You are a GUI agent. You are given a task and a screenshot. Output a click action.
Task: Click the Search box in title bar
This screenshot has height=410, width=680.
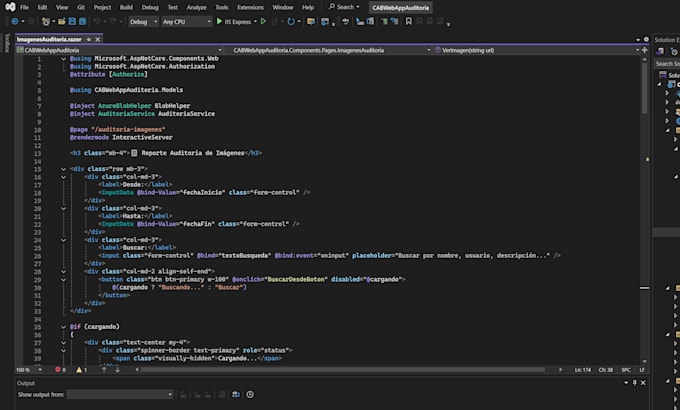[x=344, y=7]
